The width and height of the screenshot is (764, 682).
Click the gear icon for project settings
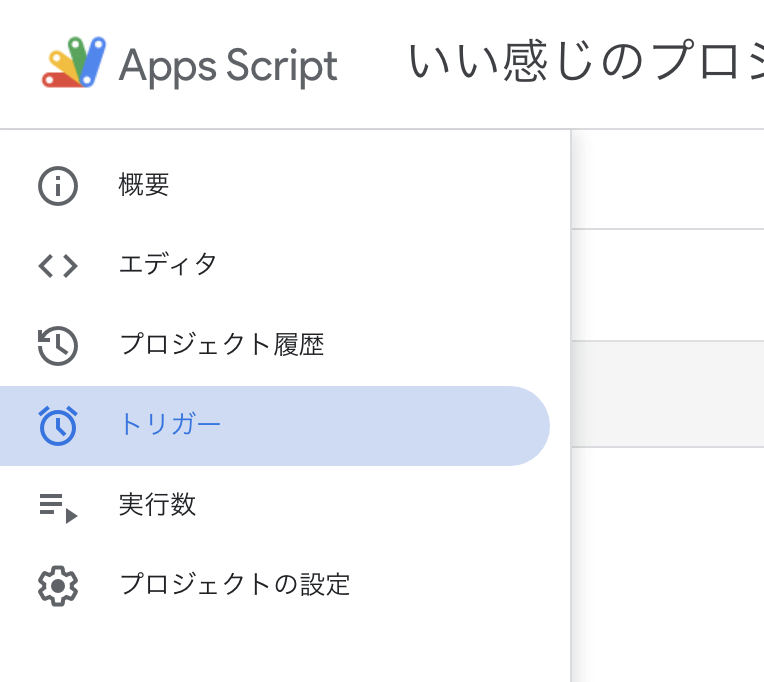pos(58,586)
